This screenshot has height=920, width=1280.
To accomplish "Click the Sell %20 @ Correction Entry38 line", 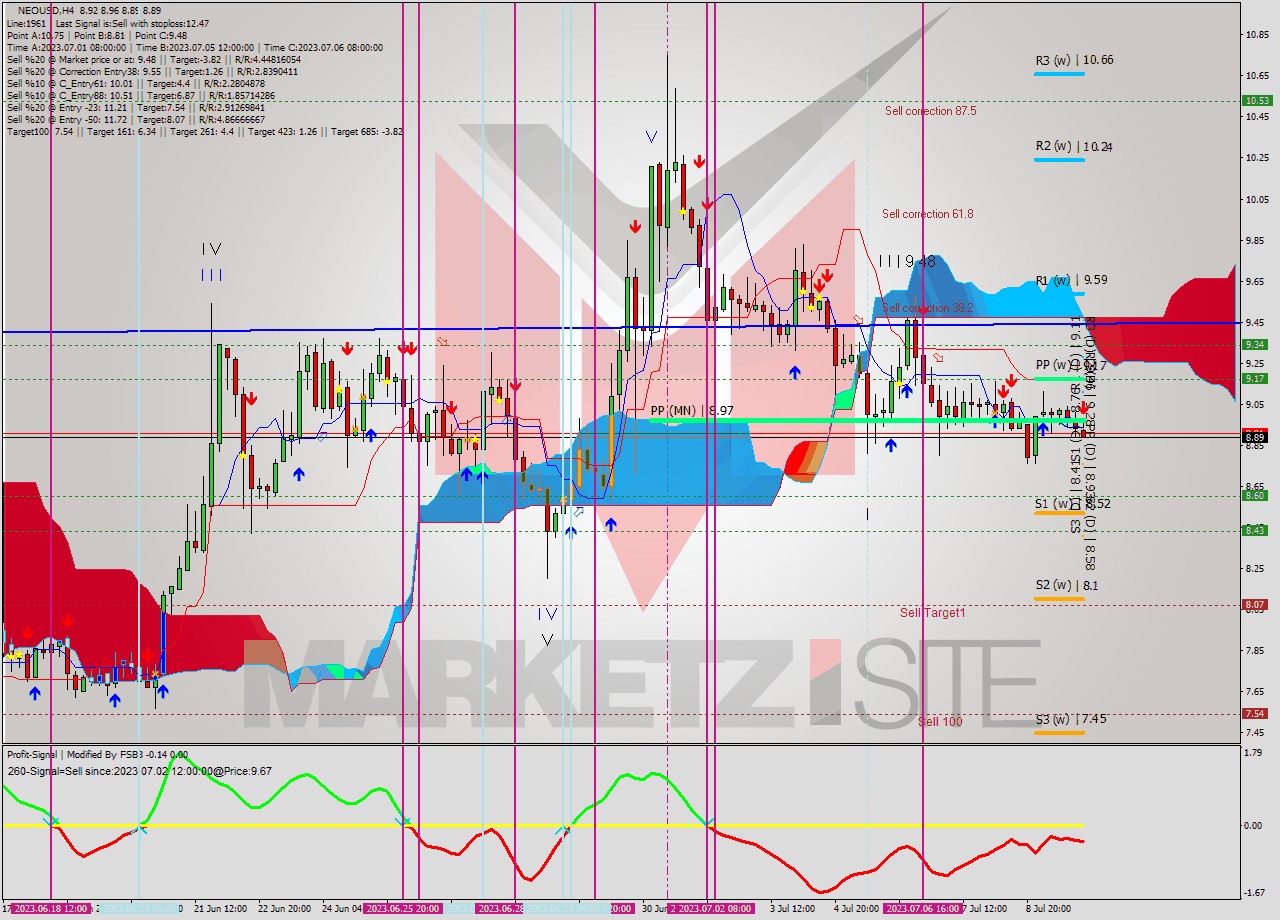I will [x=152, y=72].
